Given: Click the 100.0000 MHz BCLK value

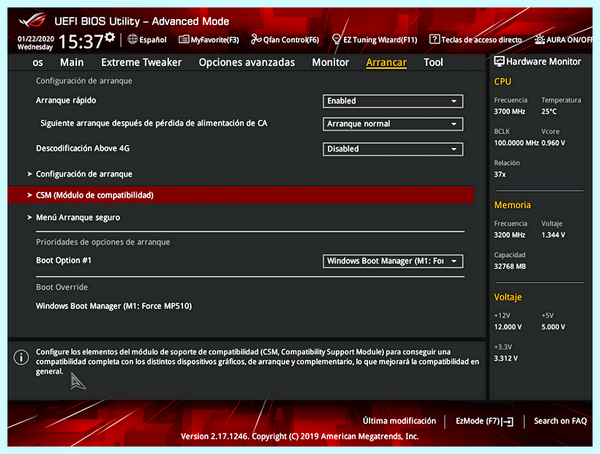Looking at the screenshot, I should point(516,143).
